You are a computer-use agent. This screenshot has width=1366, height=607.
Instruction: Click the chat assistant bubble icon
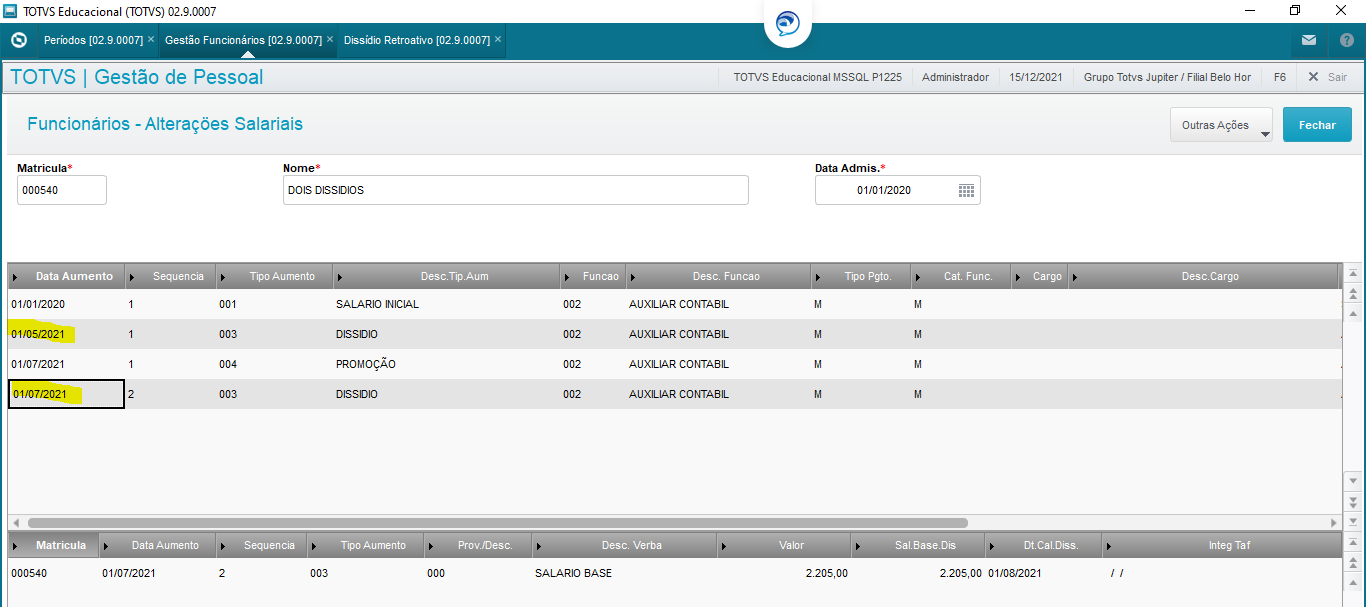coord(788,24)
